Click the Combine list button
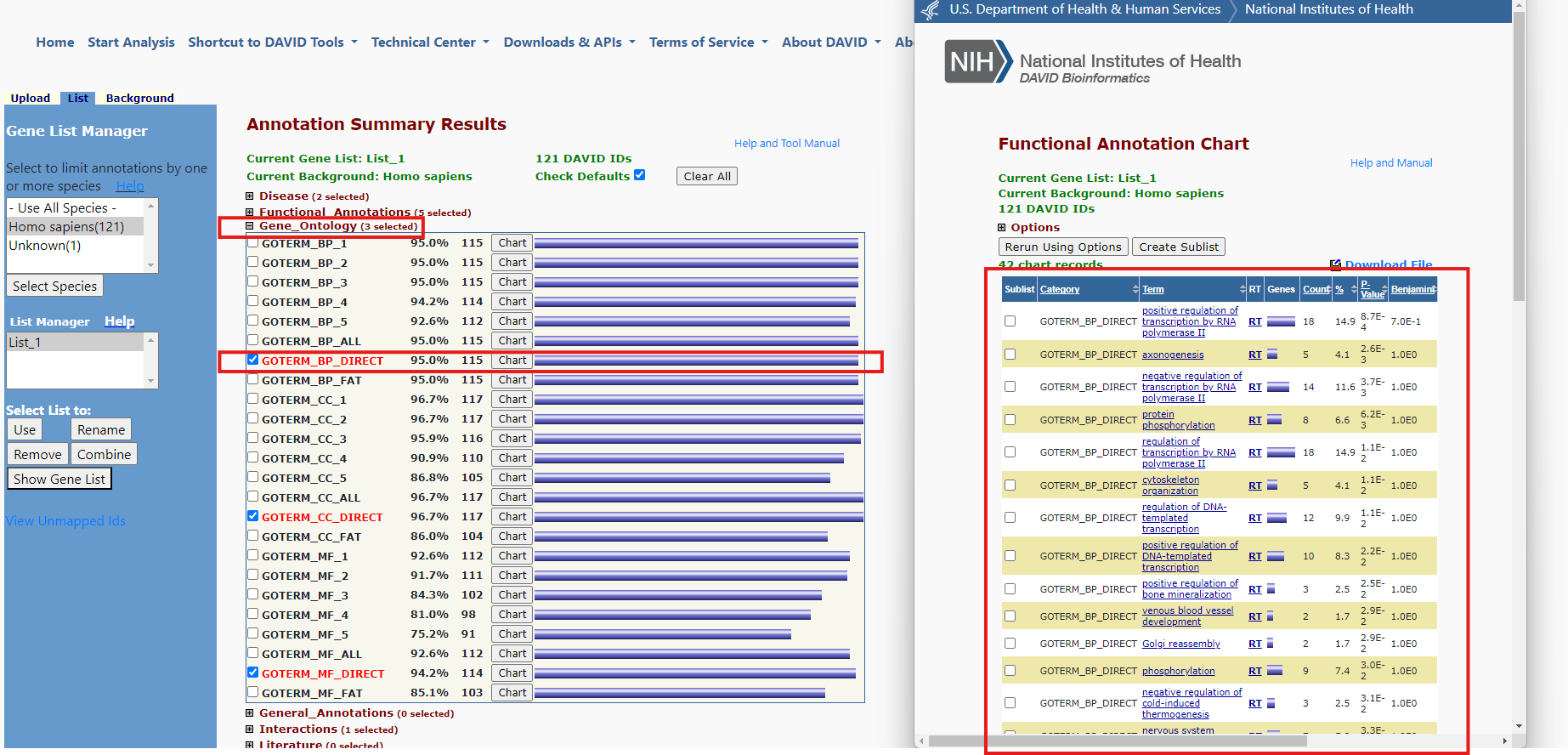Image resolution: width=1568 pixels, height=755 pixels. (104, 454)
